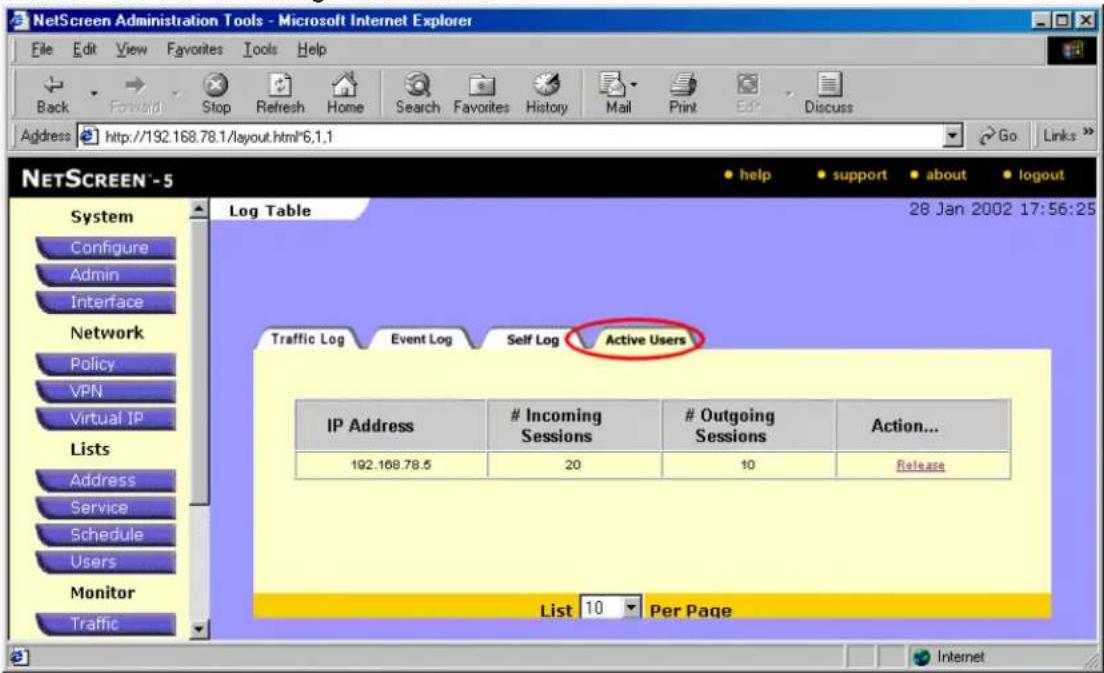Click the IP Address column header

click(x=391, y=425)
